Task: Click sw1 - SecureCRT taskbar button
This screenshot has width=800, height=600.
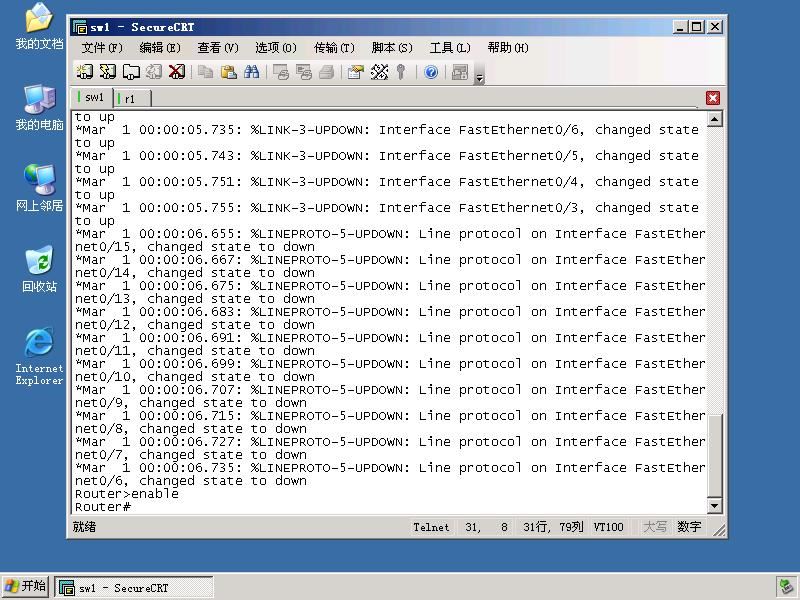Action: (x=134, y=588)
